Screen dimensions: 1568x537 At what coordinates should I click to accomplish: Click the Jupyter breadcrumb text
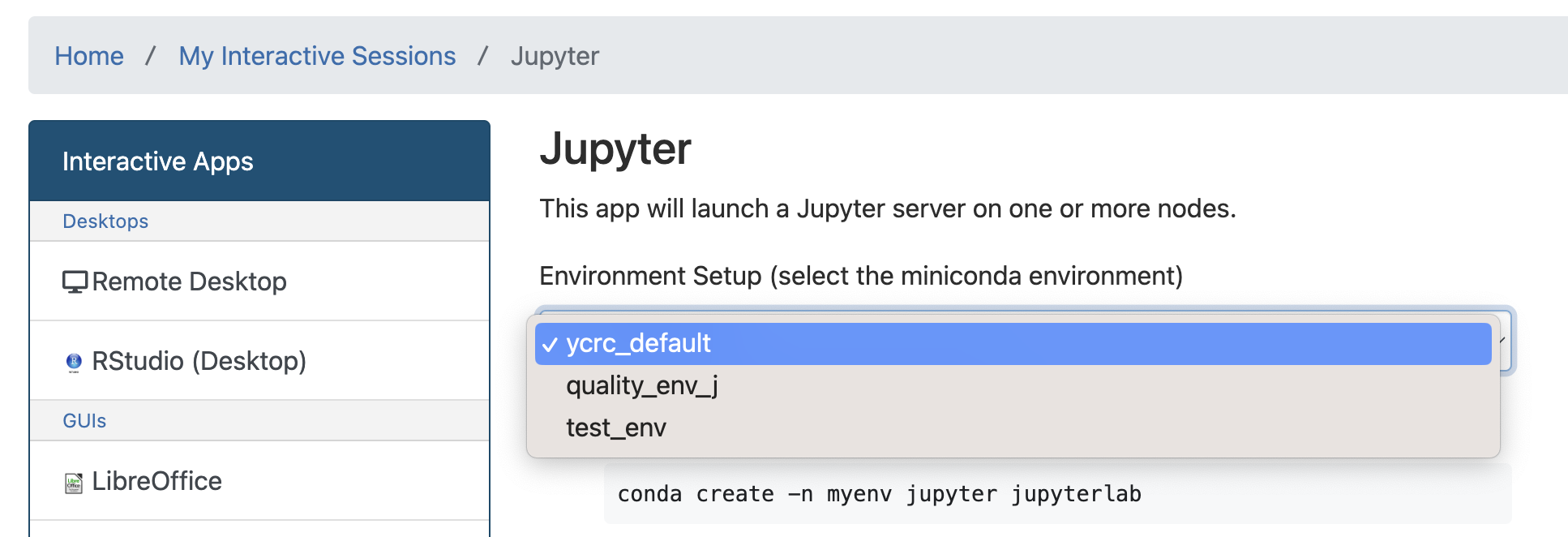tap(555, 56)
